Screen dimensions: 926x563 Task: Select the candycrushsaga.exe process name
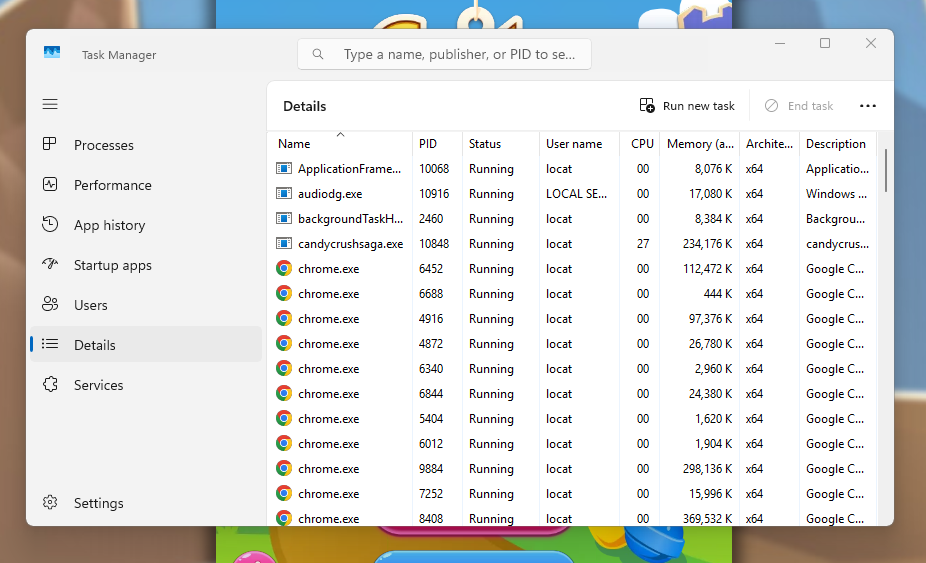351,244
